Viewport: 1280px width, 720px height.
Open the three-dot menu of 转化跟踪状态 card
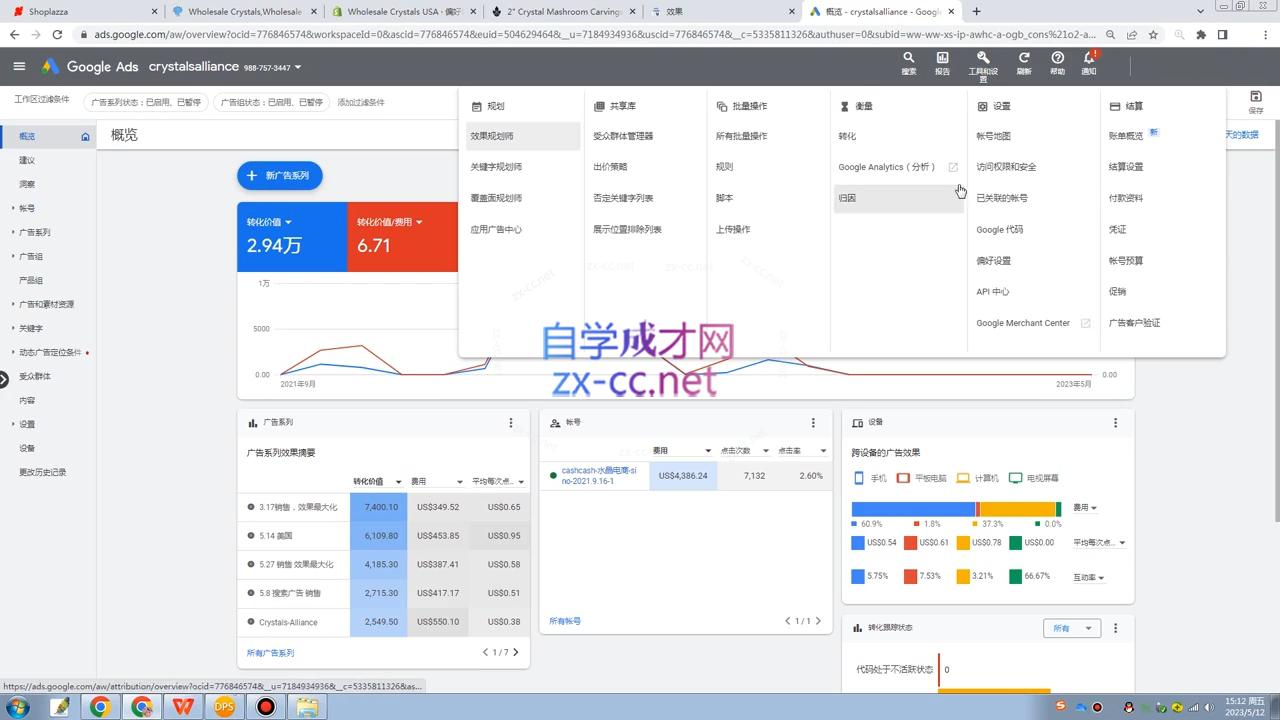pyautogui.click(x=1116, y=628)
